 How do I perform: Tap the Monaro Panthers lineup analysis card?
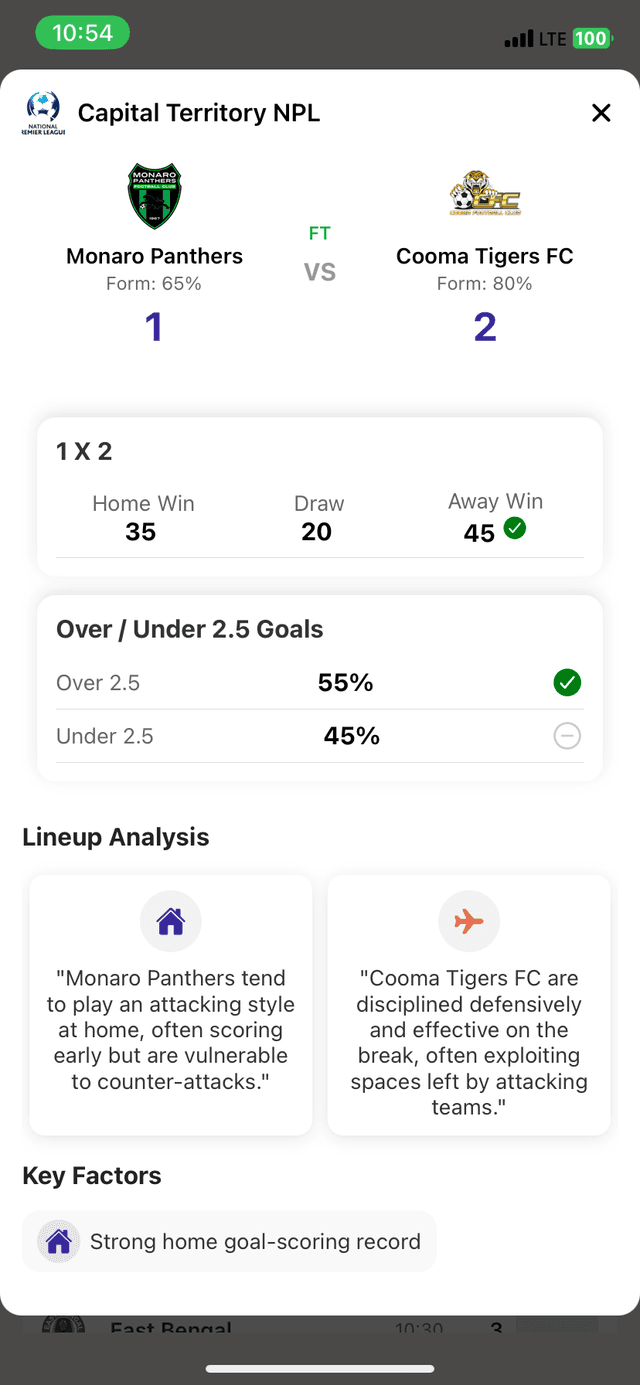click(171, 1005)
